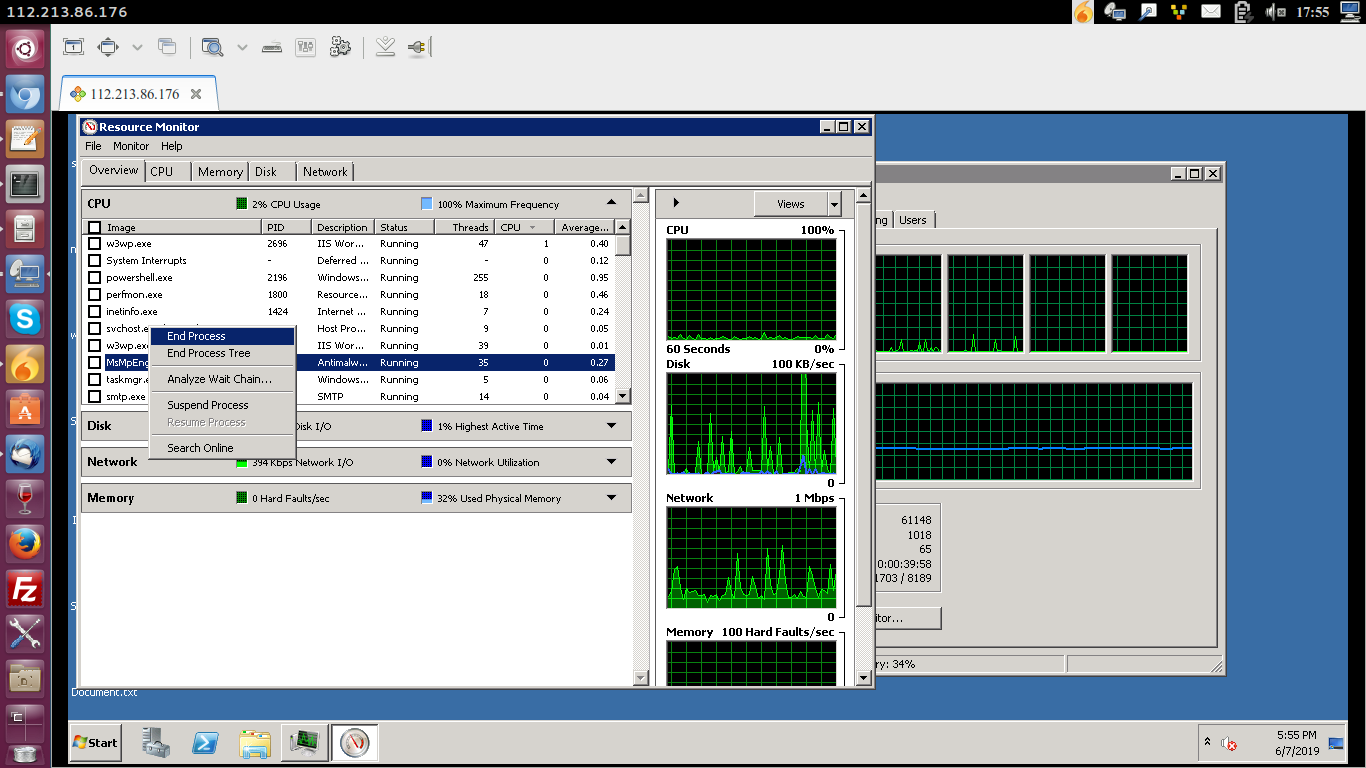Click the Remmina scaled mode toolbar icon

point(107,47)
